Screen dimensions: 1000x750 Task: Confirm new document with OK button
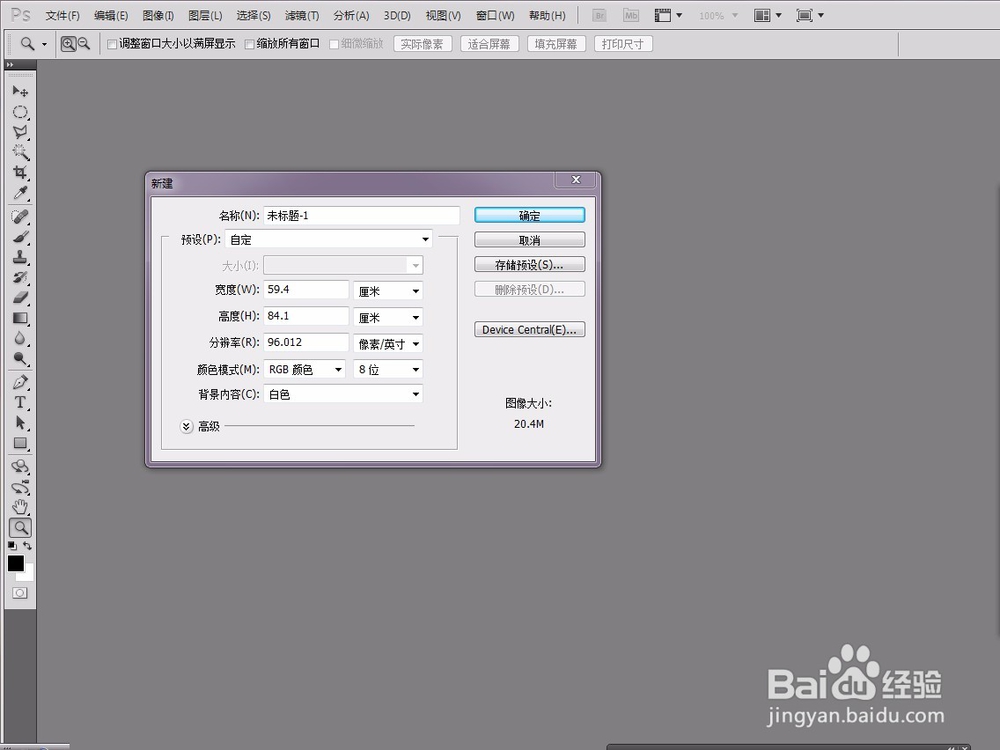click(x=529, y=216)
